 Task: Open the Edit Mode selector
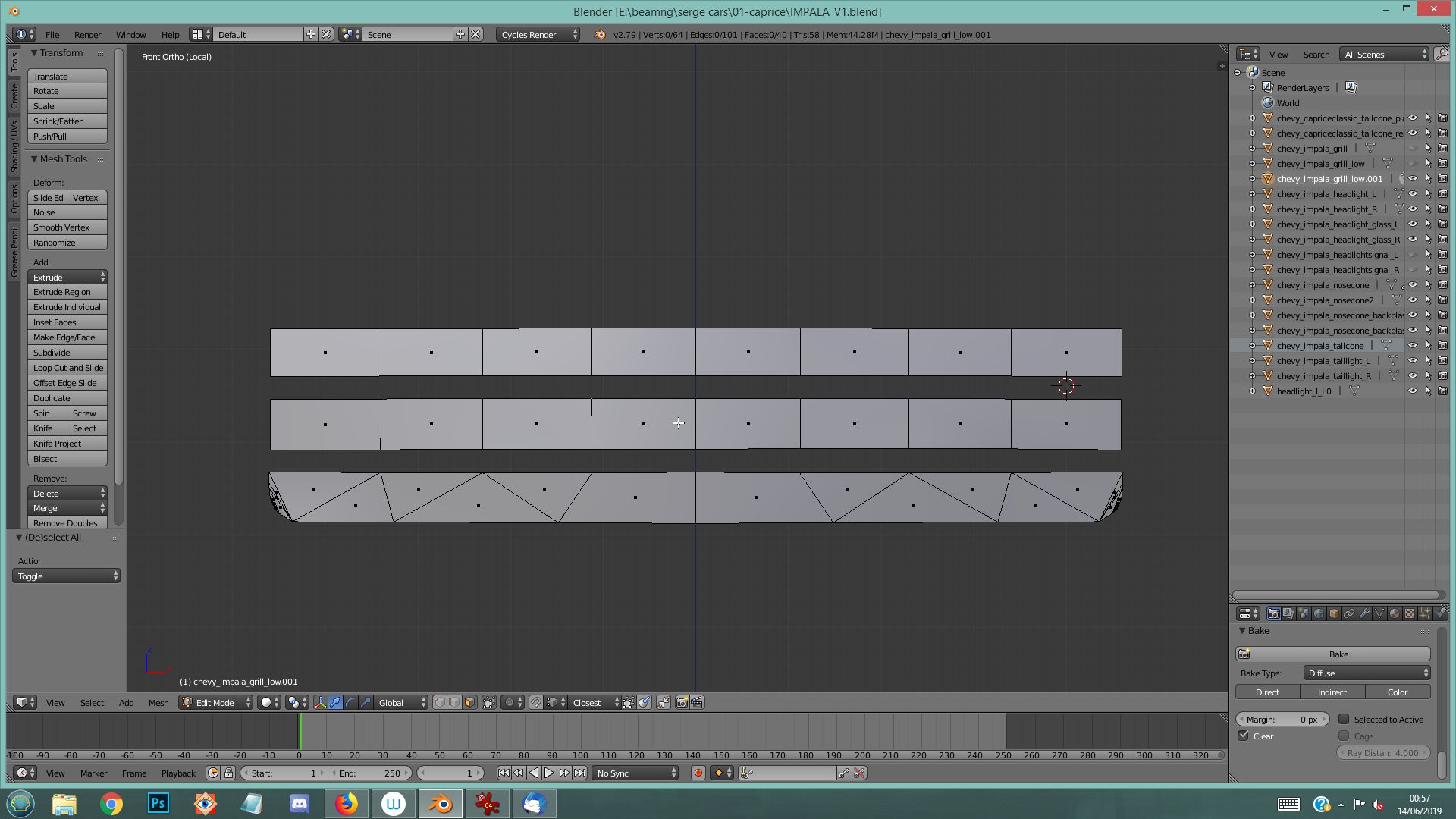[x=216, y=702]
